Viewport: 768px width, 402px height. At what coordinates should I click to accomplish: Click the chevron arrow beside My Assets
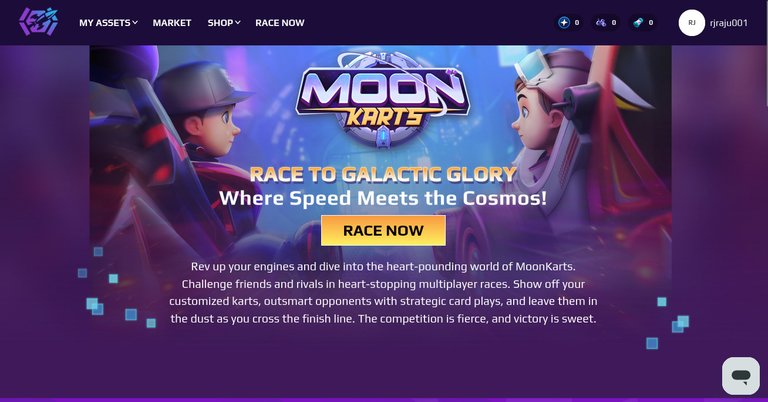pos(135,23)
